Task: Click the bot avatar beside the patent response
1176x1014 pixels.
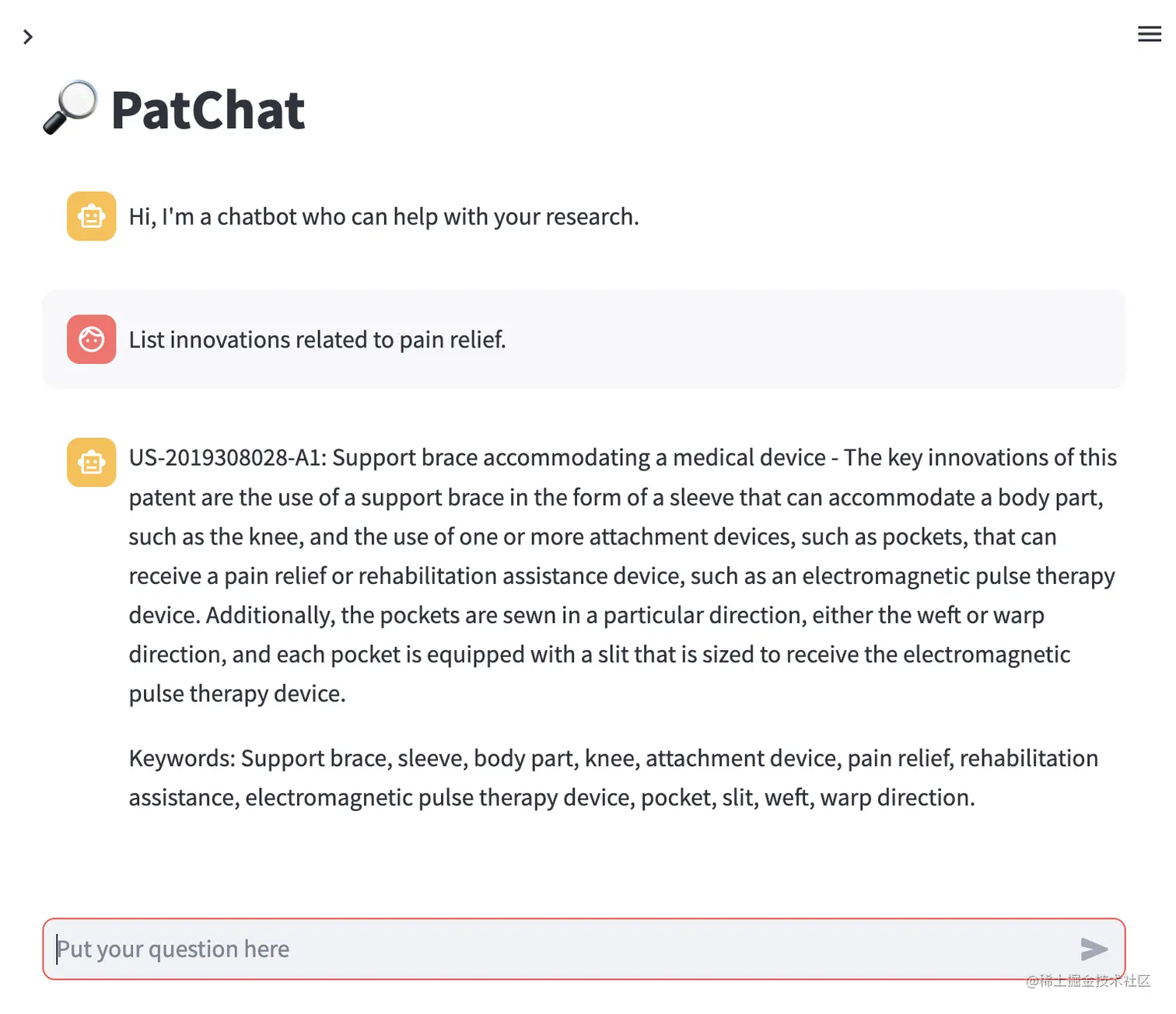Action: coord(92,463)
